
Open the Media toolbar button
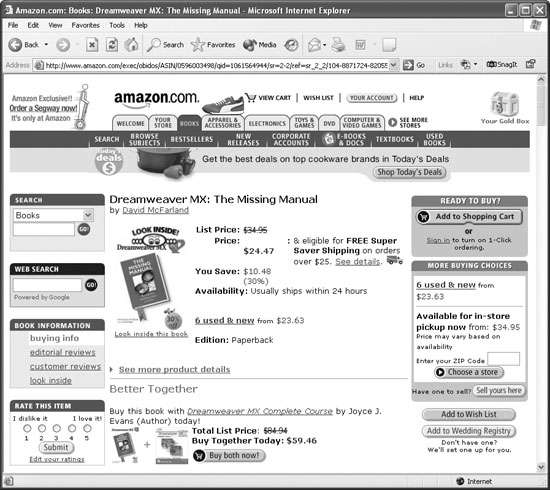pos(260,45)
